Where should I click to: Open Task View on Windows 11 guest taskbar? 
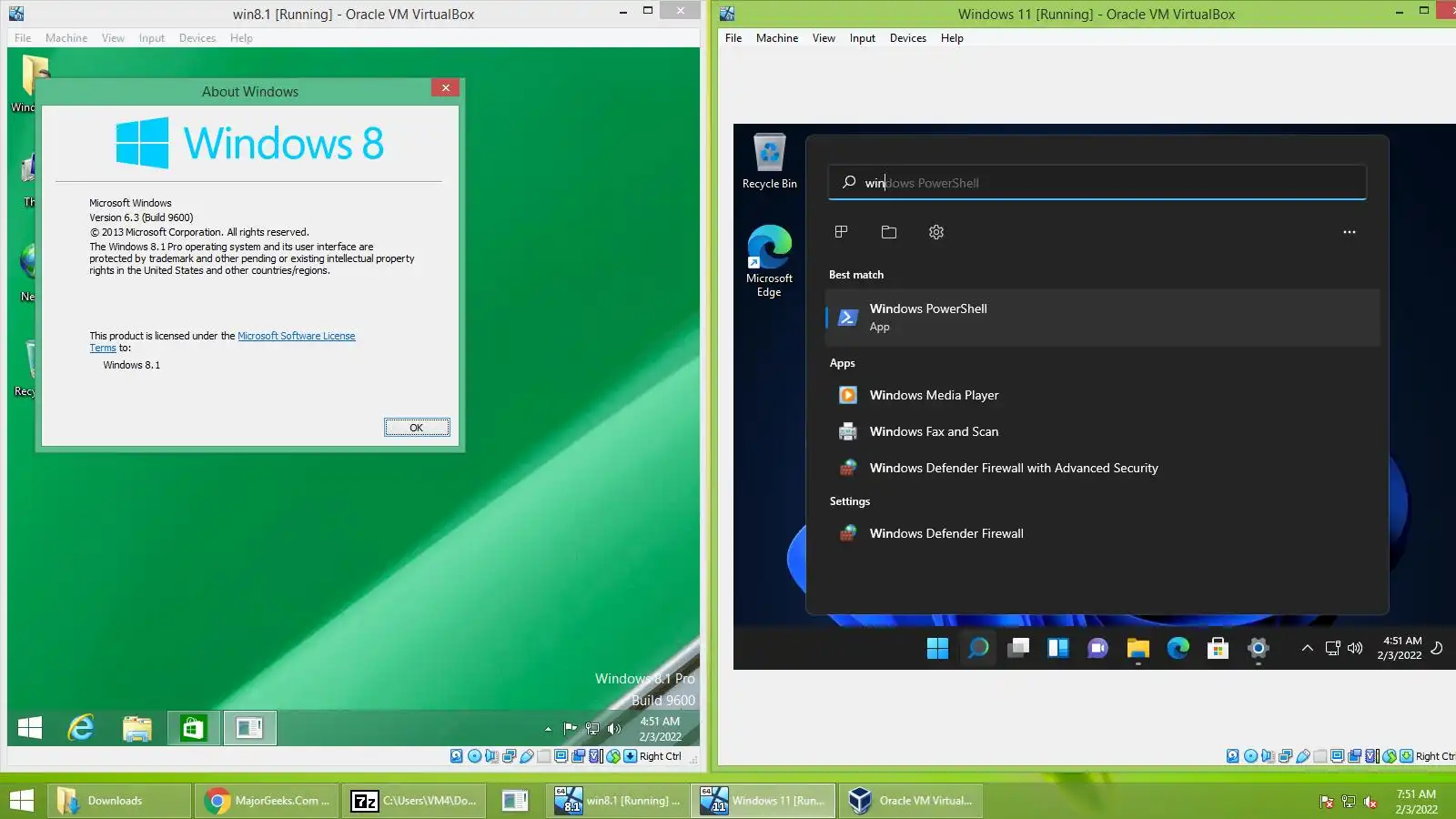tap(1018, 648)
